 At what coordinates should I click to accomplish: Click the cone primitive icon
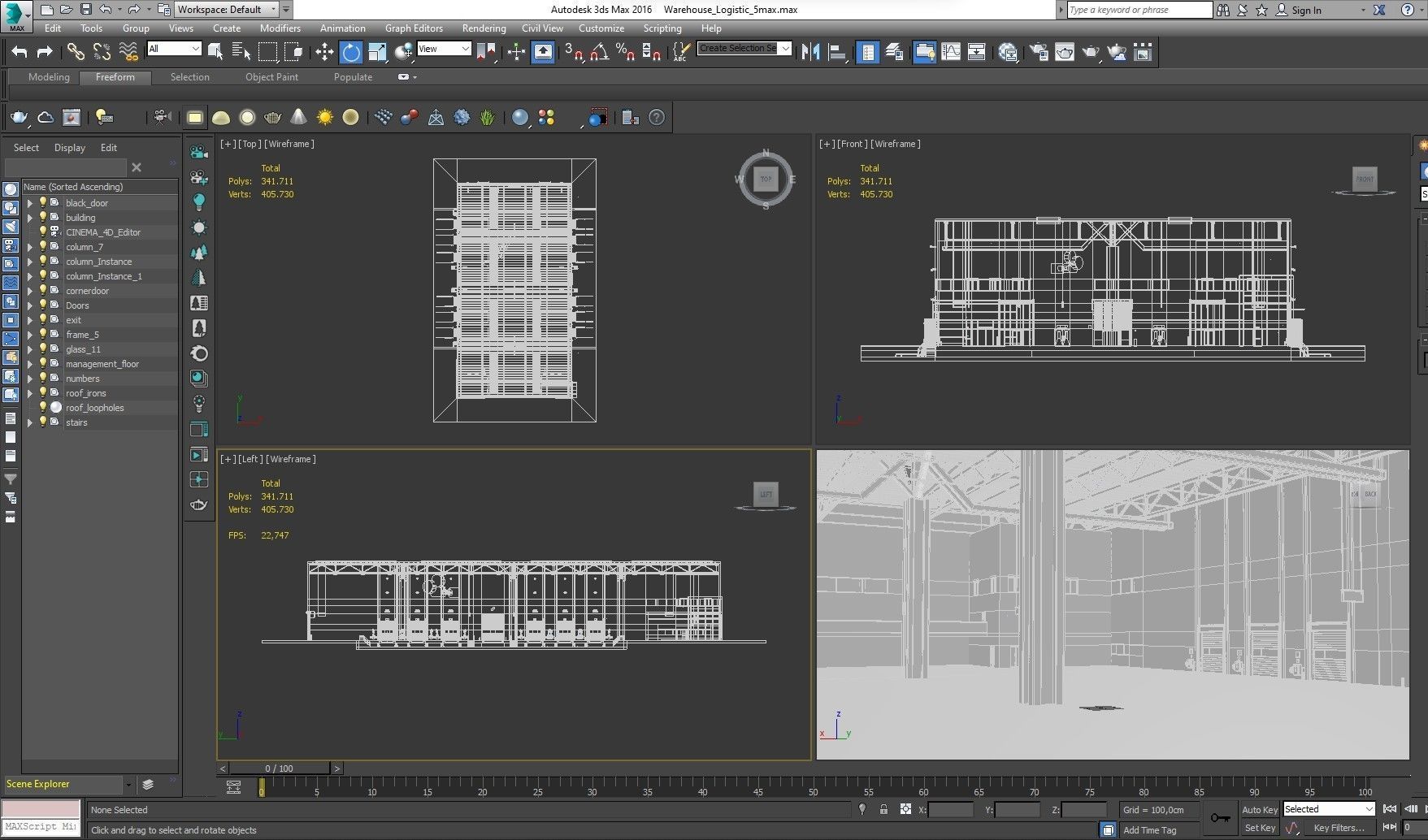point(298,118)
